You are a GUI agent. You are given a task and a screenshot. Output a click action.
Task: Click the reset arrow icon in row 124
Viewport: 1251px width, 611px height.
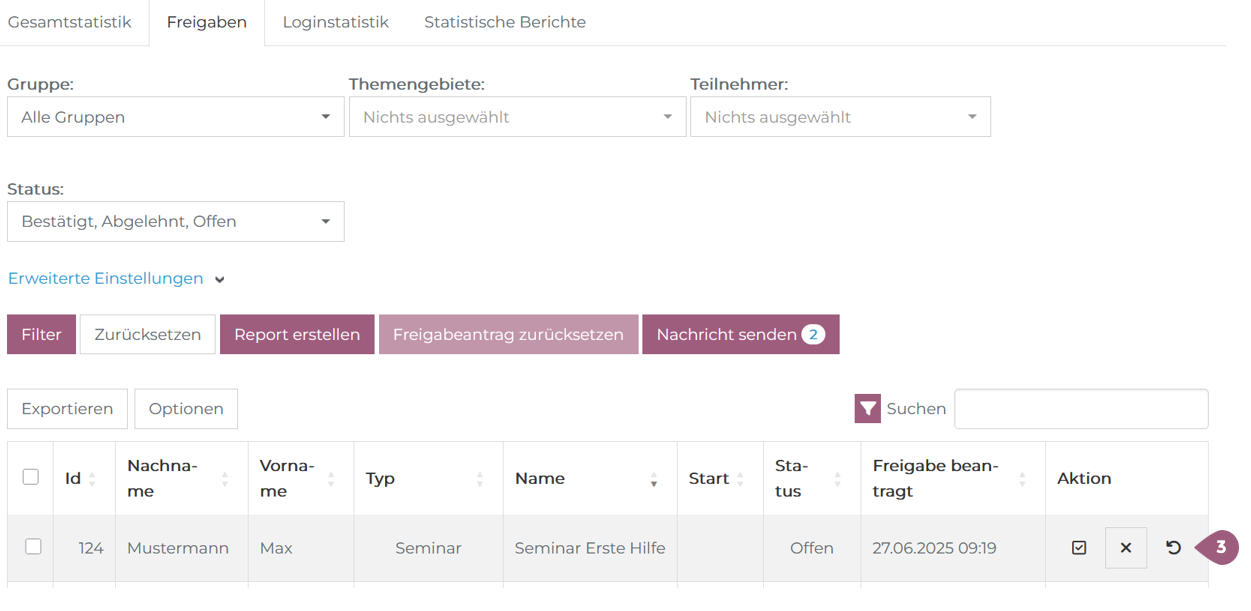[x=1173, y=548]
